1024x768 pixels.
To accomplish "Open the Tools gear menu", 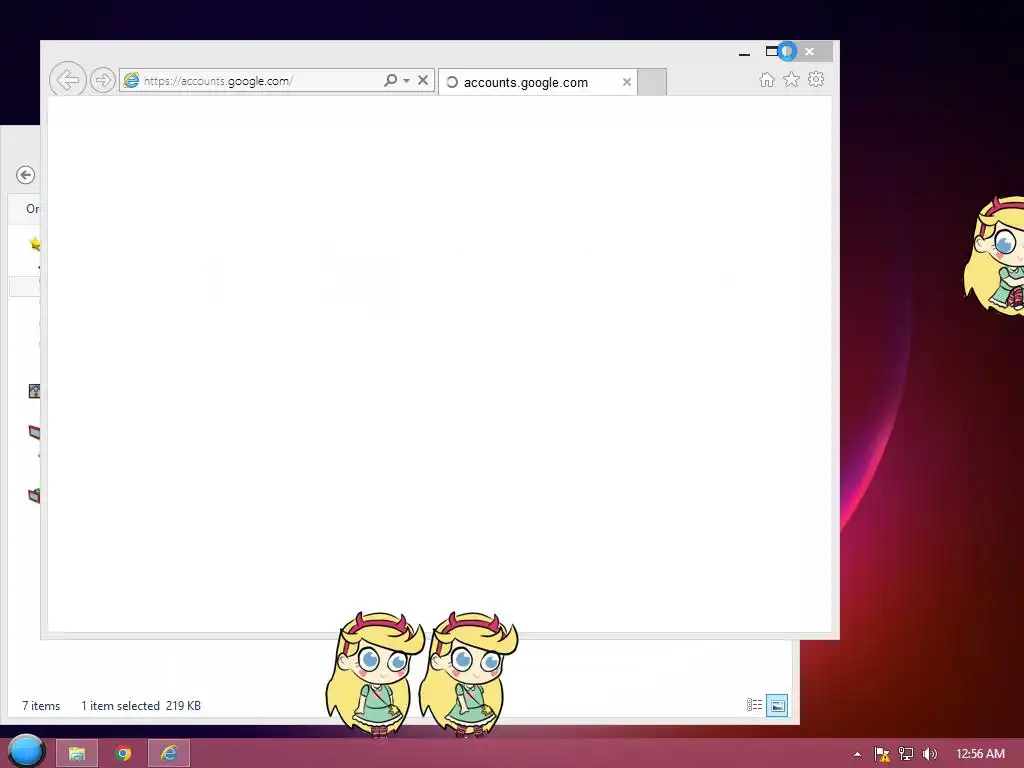I will pos(816,80).
